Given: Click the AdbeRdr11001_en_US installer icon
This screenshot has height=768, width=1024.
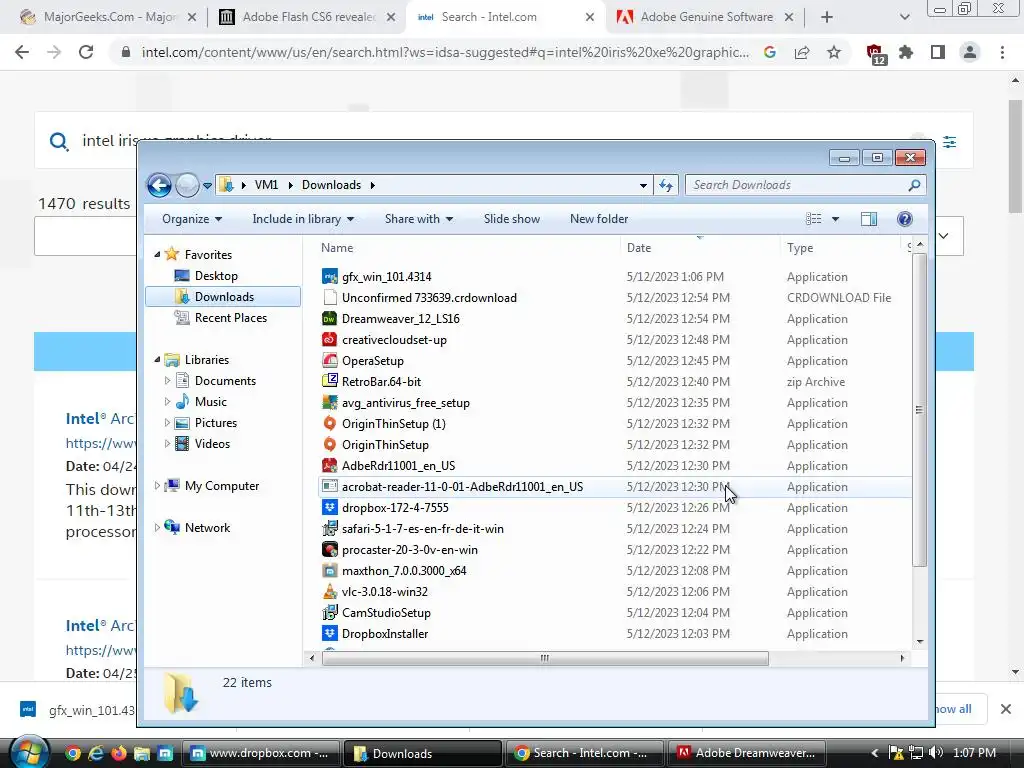Looking at the screenshot, I should [330, 466].
